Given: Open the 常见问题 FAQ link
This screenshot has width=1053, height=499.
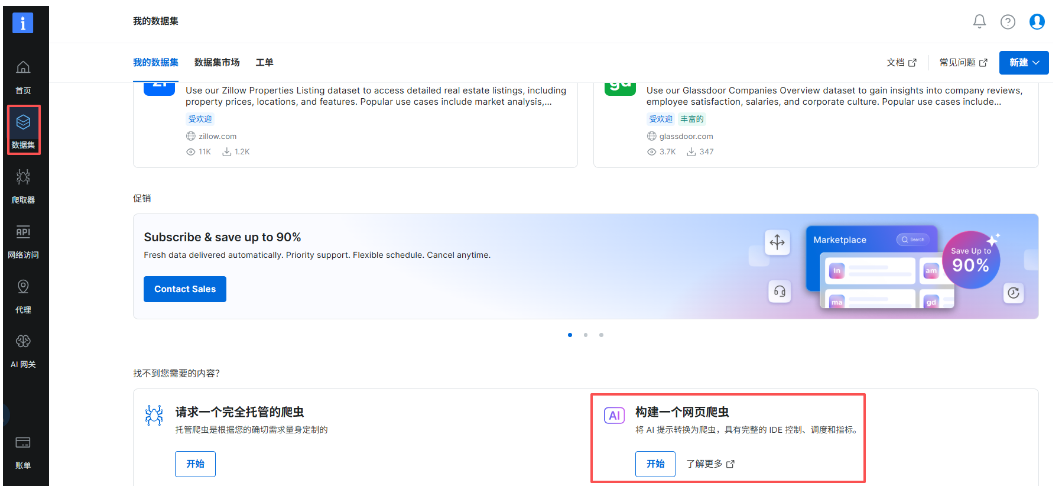Looking at the screenshot, I should [963, 62].
